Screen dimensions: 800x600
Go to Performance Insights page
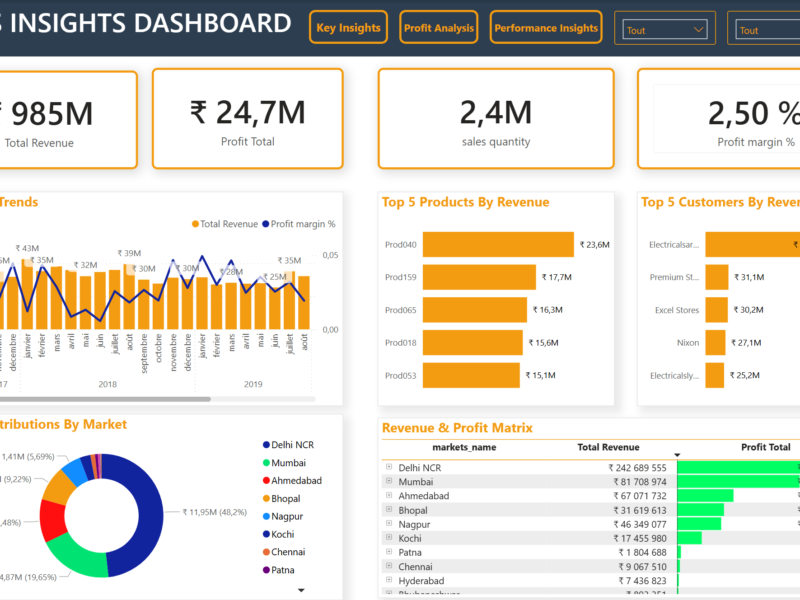(x=546, y=28)
